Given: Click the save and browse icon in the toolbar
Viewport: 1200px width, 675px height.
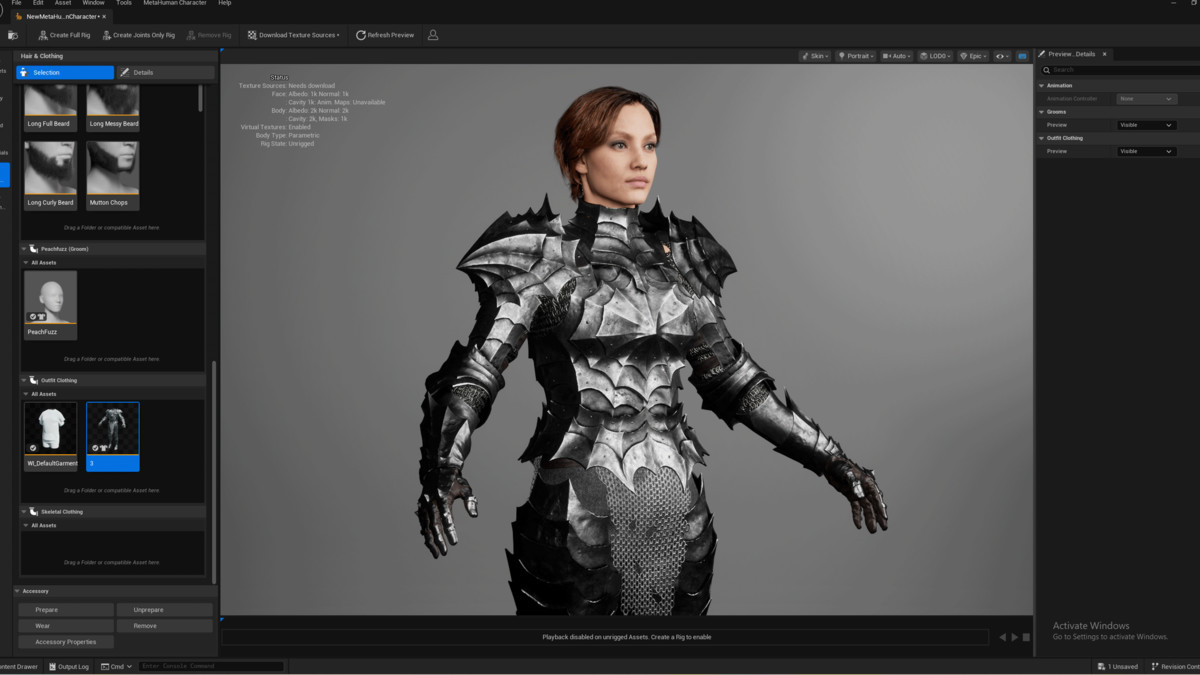Looking at the screenshot, I should (13, 35).
